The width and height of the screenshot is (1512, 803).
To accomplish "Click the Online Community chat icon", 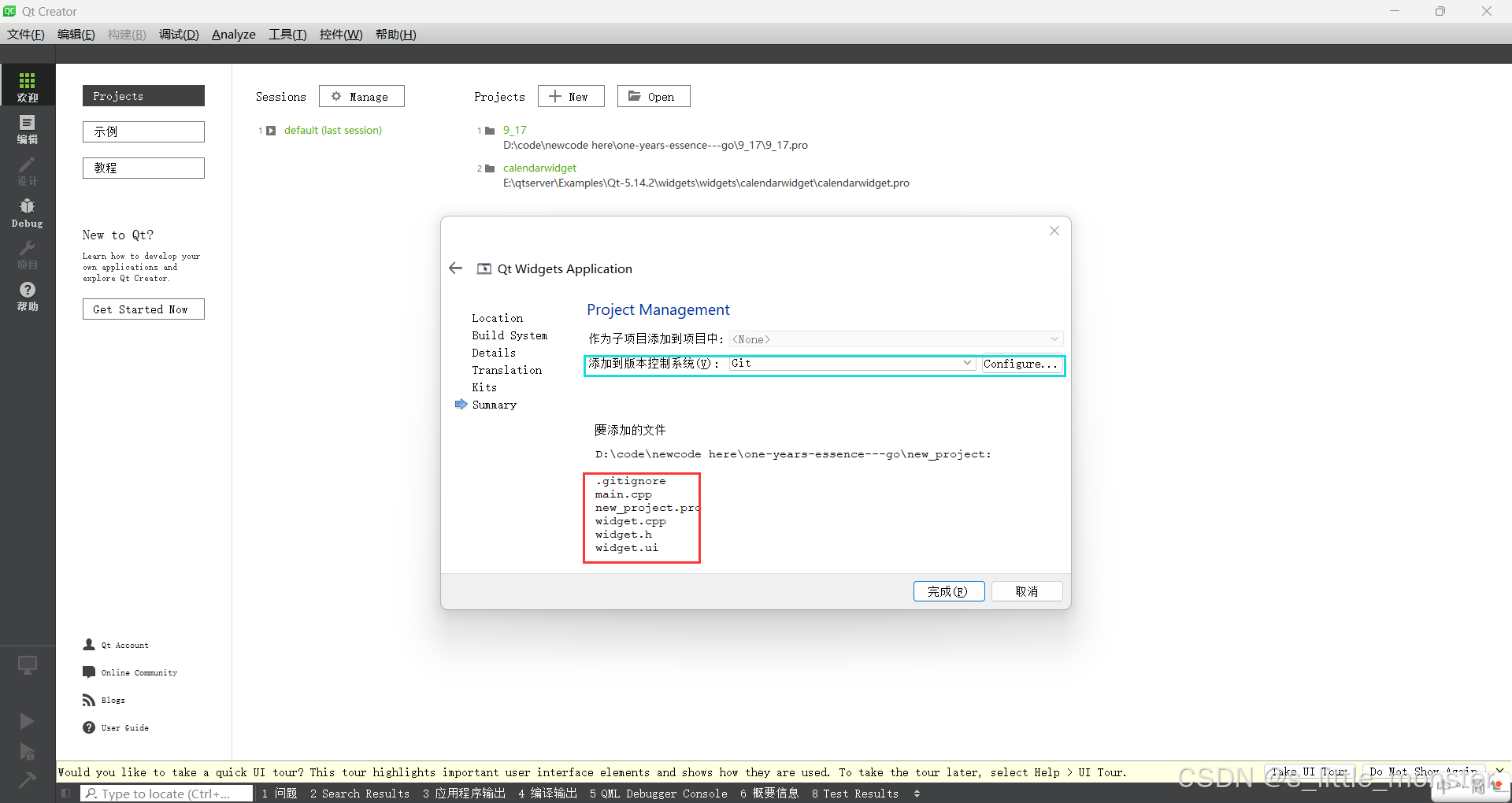I will 89,672.
